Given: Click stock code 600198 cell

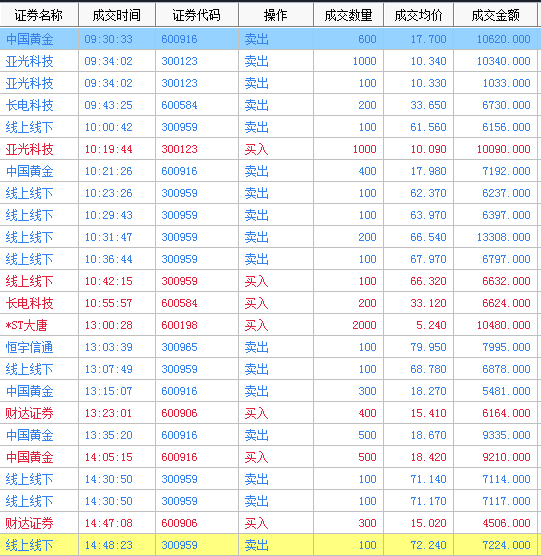Looking at the screenshot, I should 197,325.
